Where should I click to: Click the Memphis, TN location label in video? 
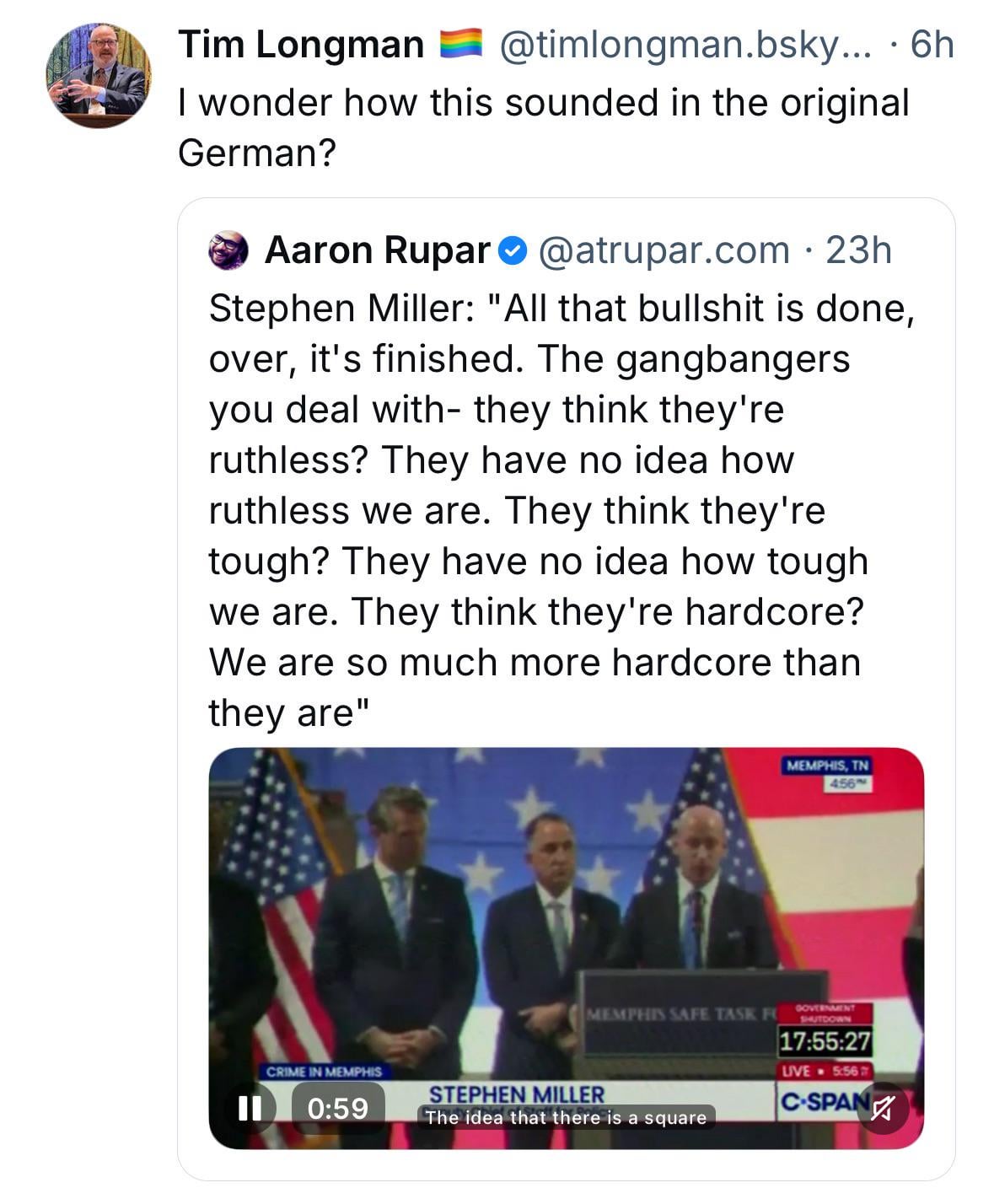pyautogui.click(x=826, y=766)
